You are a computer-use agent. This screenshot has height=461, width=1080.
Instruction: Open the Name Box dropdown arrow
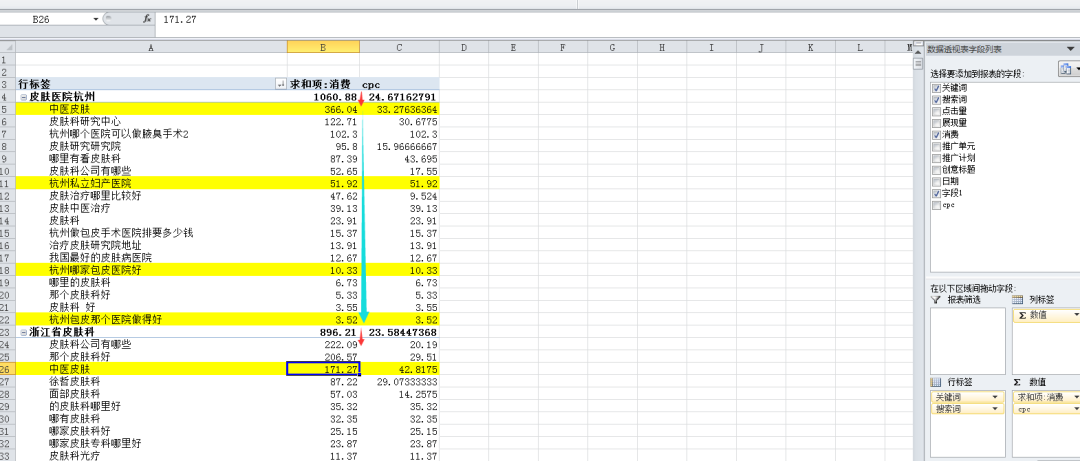coord(97,19)
